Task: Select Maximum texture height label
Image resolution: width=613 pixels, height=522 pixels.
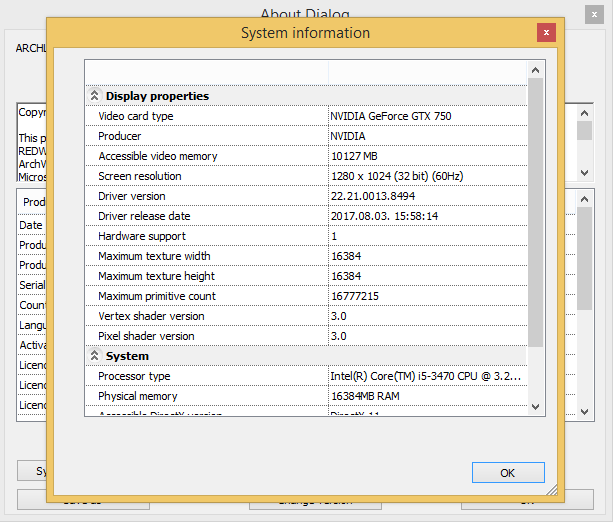Action: [156, 276]
